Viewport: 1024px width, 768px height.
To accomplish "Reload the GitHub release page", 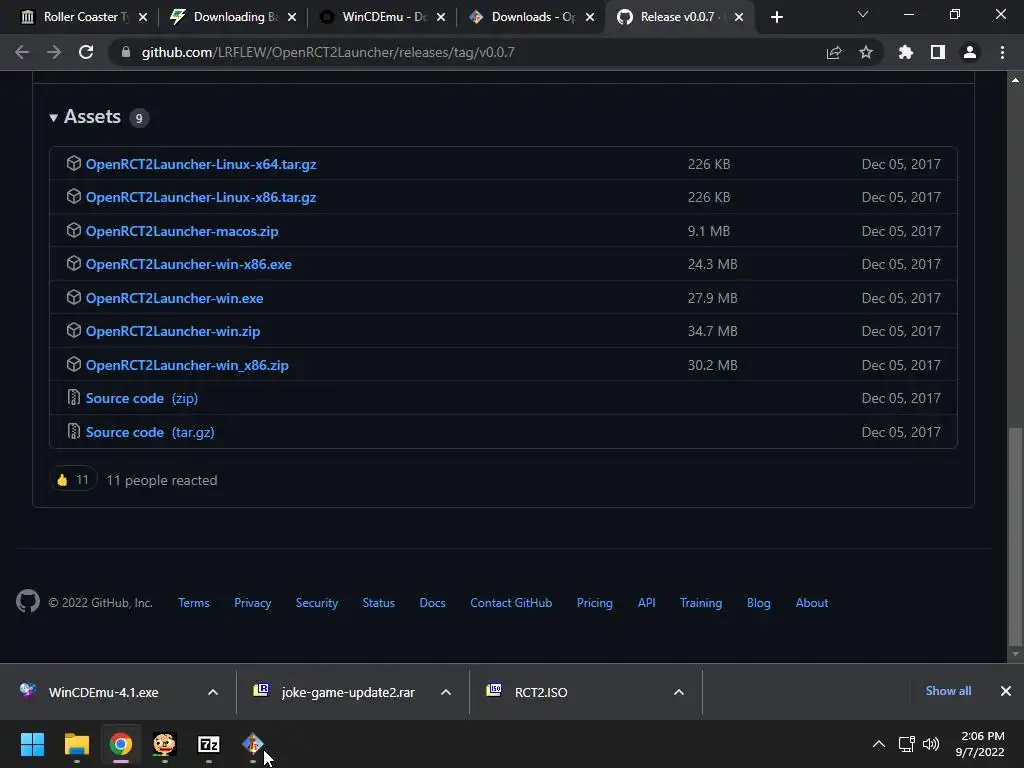I will pos(86,52).
